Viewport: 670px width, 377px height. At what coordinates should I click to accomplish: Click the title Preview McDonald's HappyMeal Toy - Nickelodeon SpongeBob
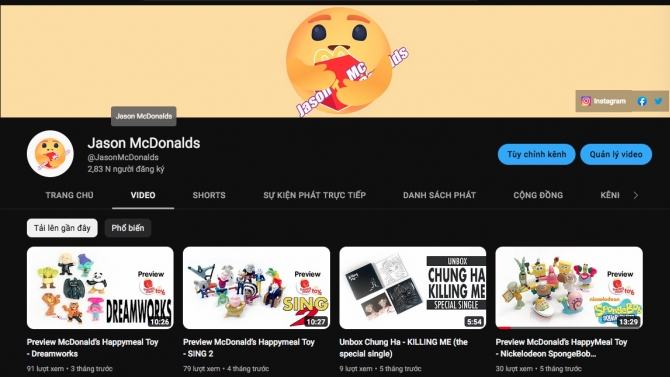point(561,348)
